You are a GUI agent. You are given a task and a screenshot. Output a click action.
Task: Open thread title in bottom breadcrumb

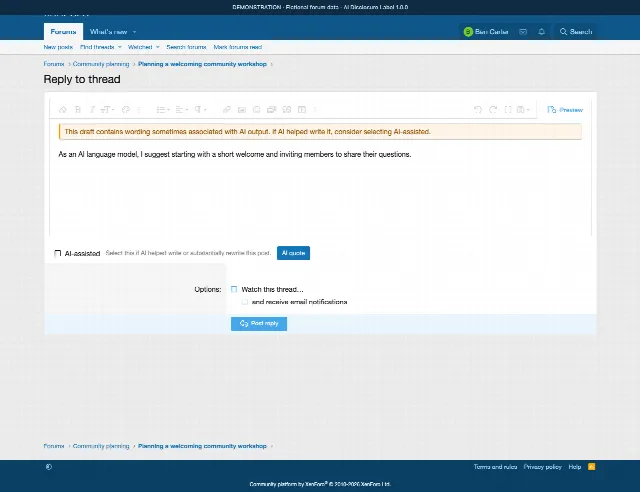[x=202, y=446]
